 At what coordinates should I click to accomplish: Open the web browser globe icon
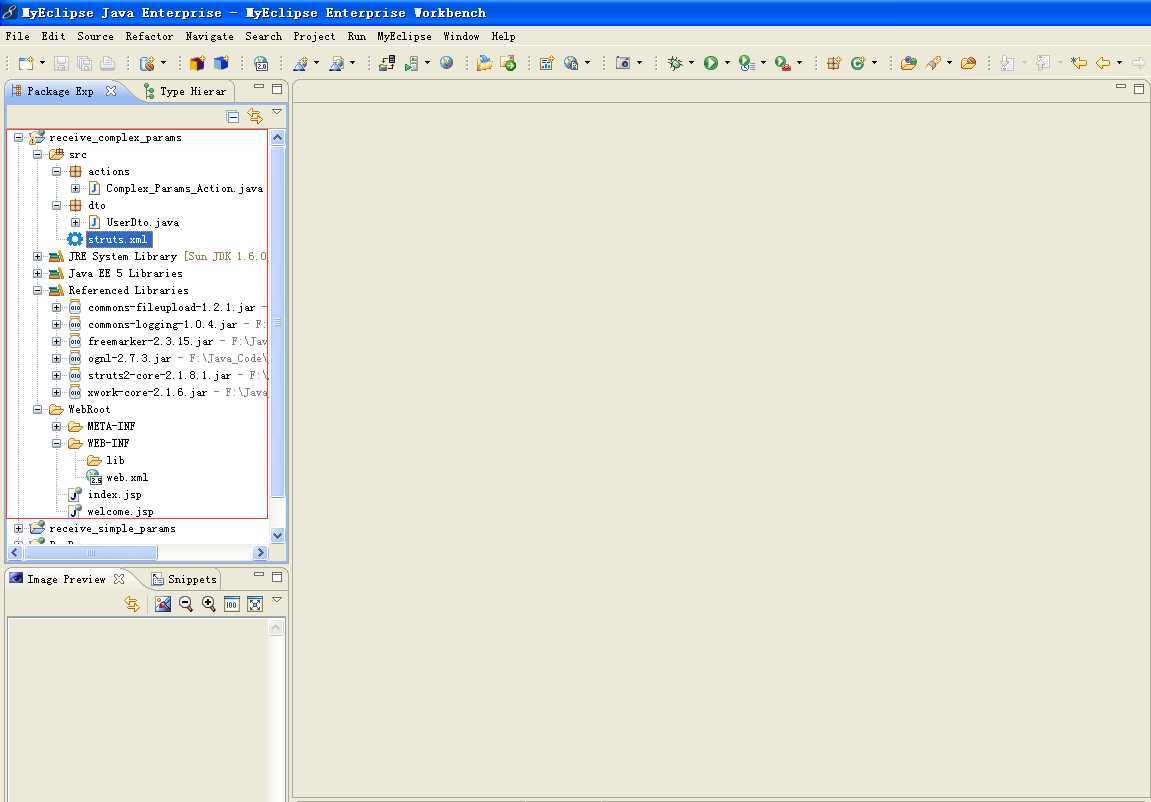point(446,63)
